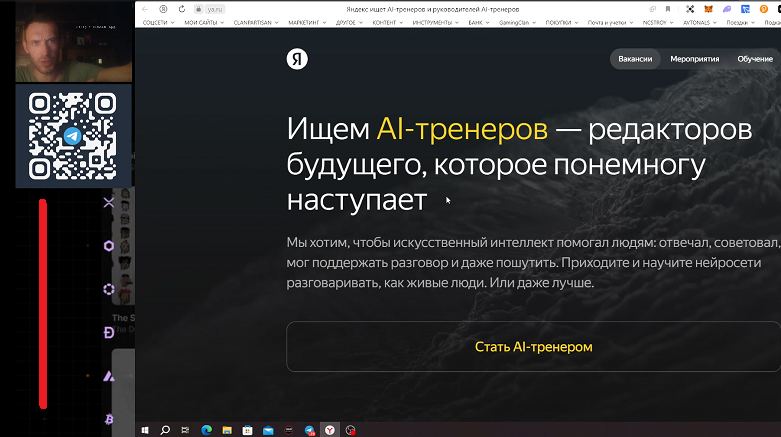
Task: Open Telegram from the taskbar
Action: [x=310, y=429]
